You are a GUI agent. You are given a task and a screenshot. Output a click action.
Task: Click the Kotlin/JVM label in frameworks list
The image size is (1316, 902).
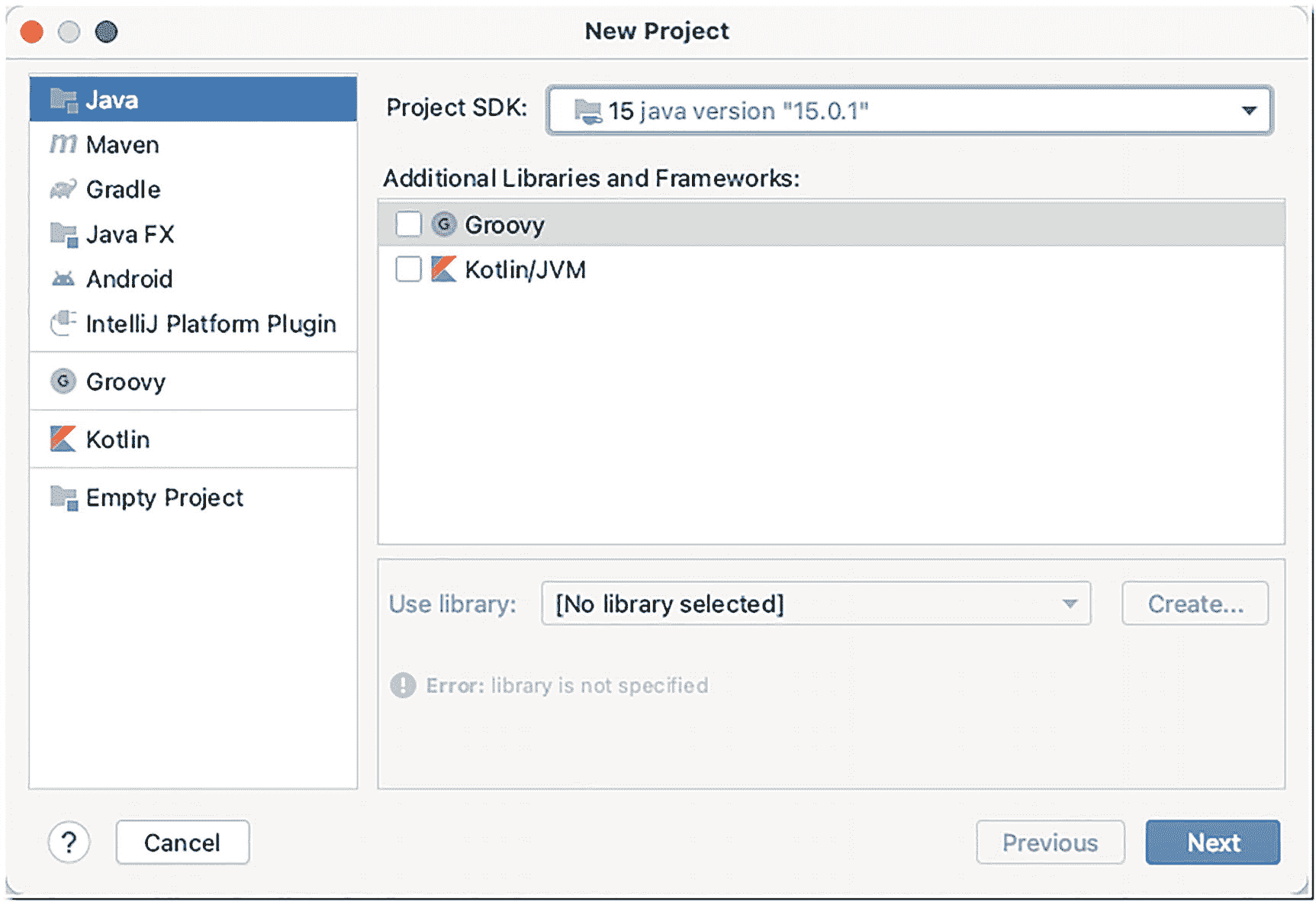(526, 269)
